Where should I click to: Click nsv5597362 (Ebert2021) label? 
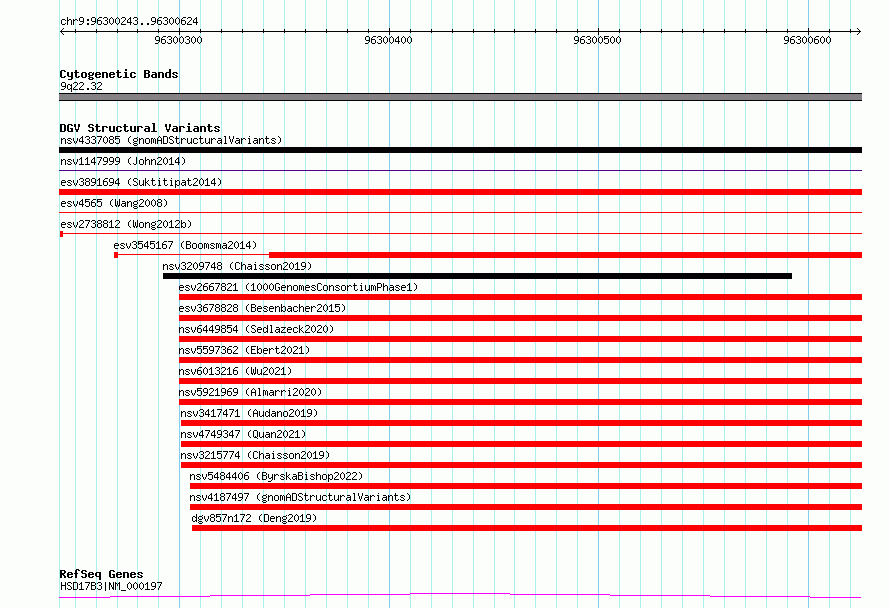point(244,350)
